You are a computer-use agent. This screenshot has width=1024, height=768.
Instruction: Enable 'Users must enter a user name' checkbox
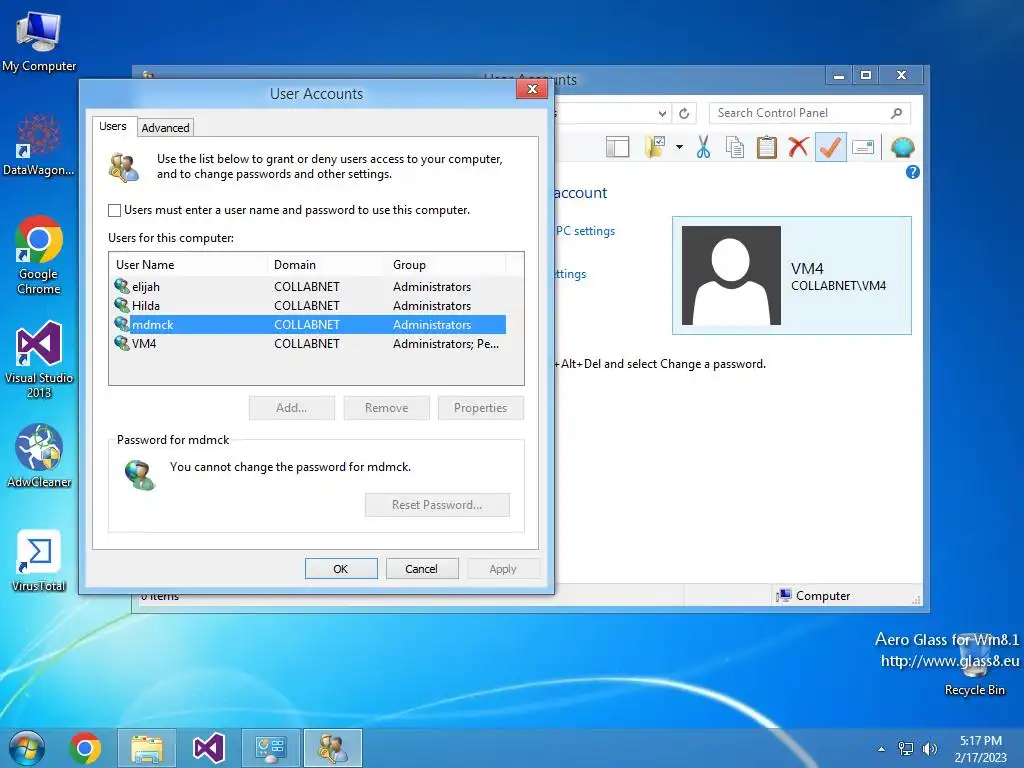(114, 210)
